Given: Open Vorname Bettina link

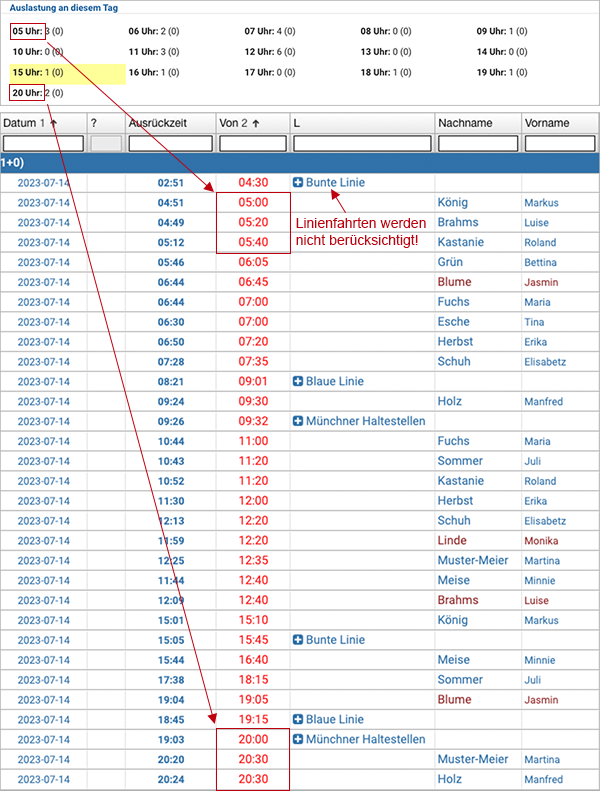Looking at the screenshot, I should point(540,262).
